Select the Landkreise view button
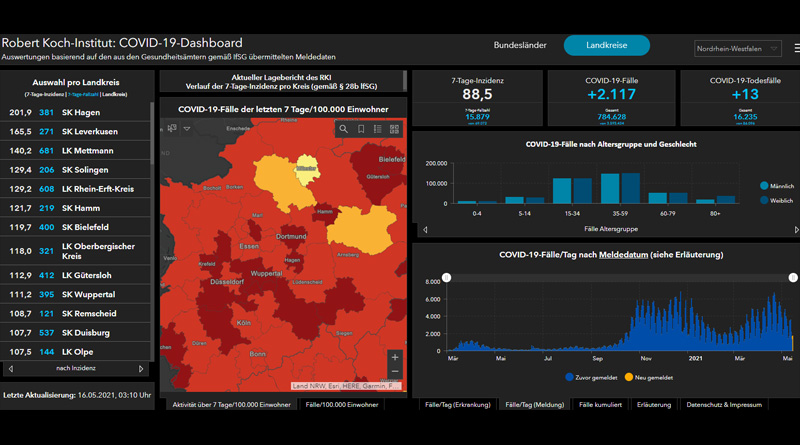The image size is (800, 445). point(607,45)
